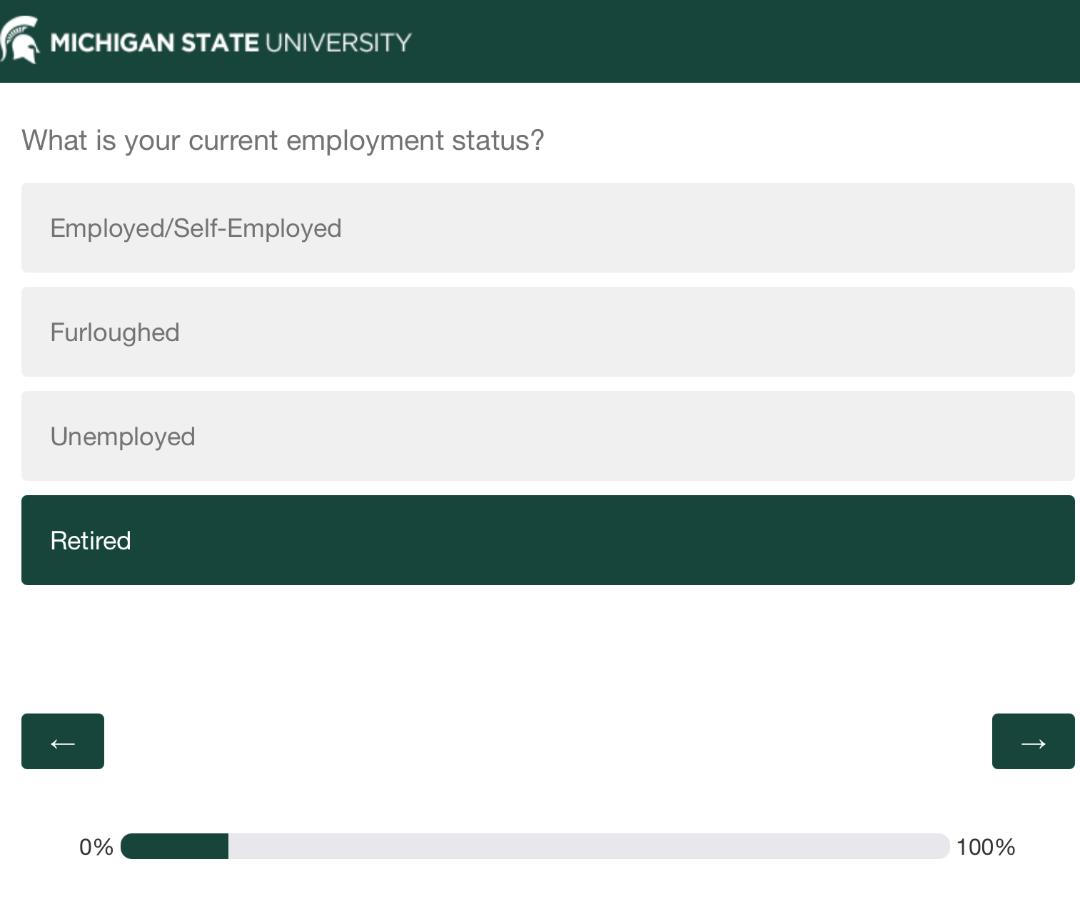1080x914 pixels.
Task: Click the 'Retired' text label
Action: pos(90,541)
